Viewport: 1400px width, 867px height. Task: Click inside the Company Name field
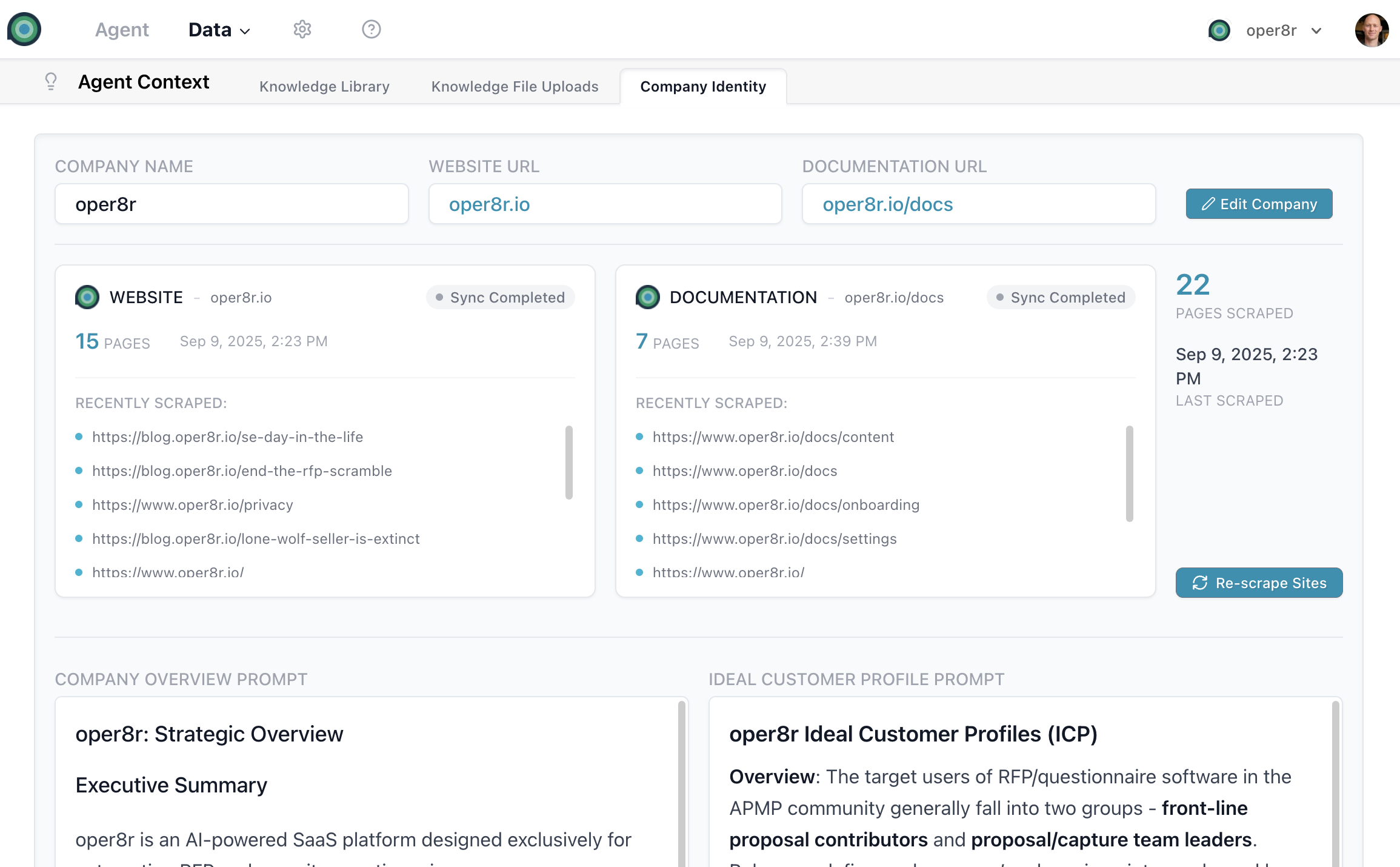tap(232, 204)
